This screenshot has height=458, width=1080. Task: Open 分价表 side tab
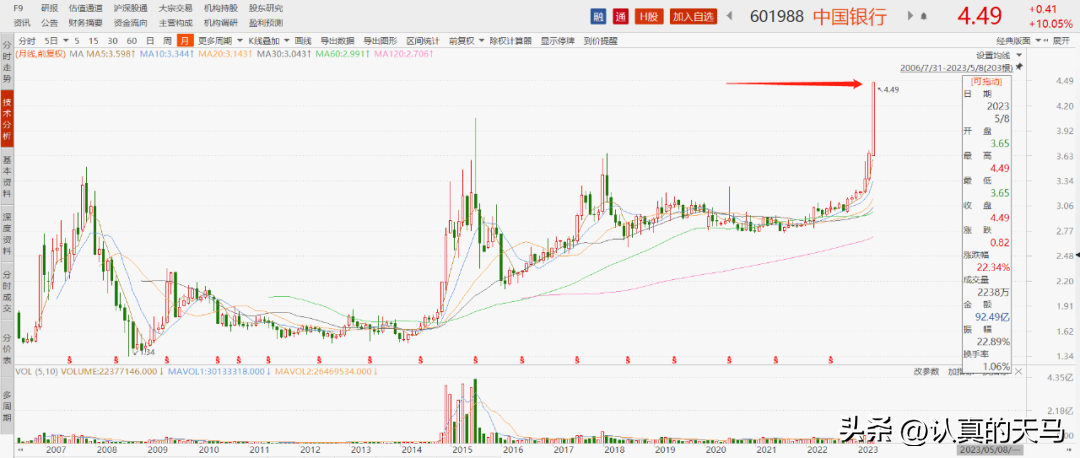7,348
